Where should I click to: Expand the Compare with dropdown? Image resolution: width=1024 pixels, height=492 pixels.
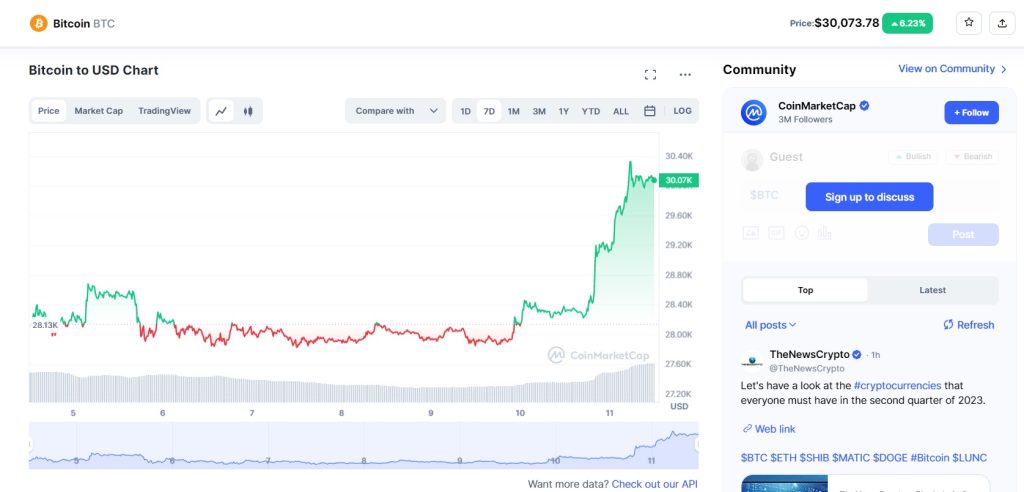point(396,111)
